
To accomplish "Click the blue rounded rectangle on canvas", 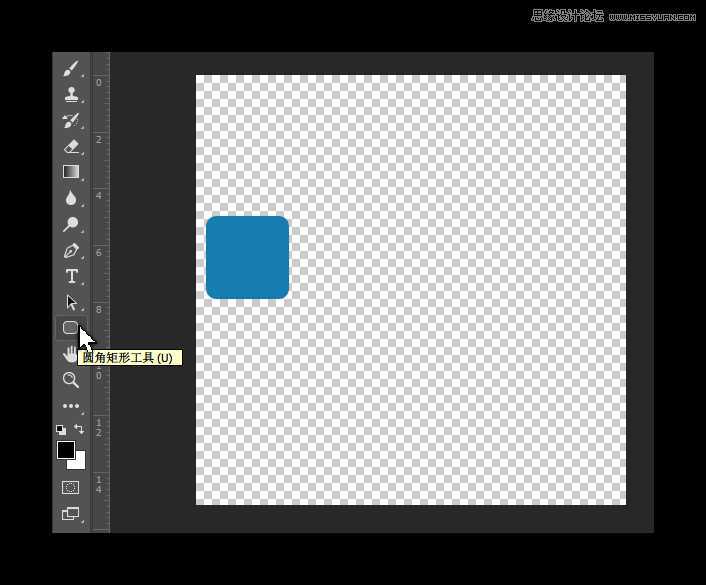I will 247,257.
